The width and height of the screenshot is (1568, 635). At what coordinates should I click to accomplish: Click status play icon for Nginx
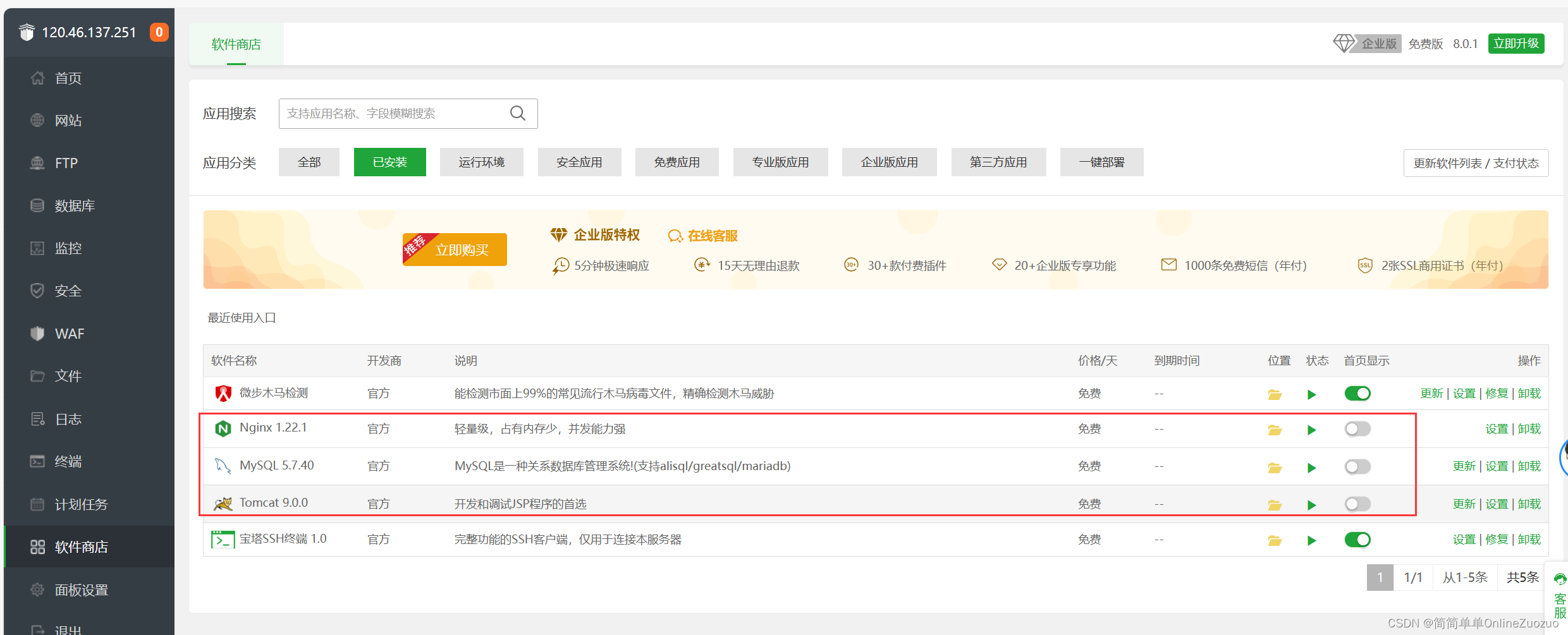[x=1312, y=430]
